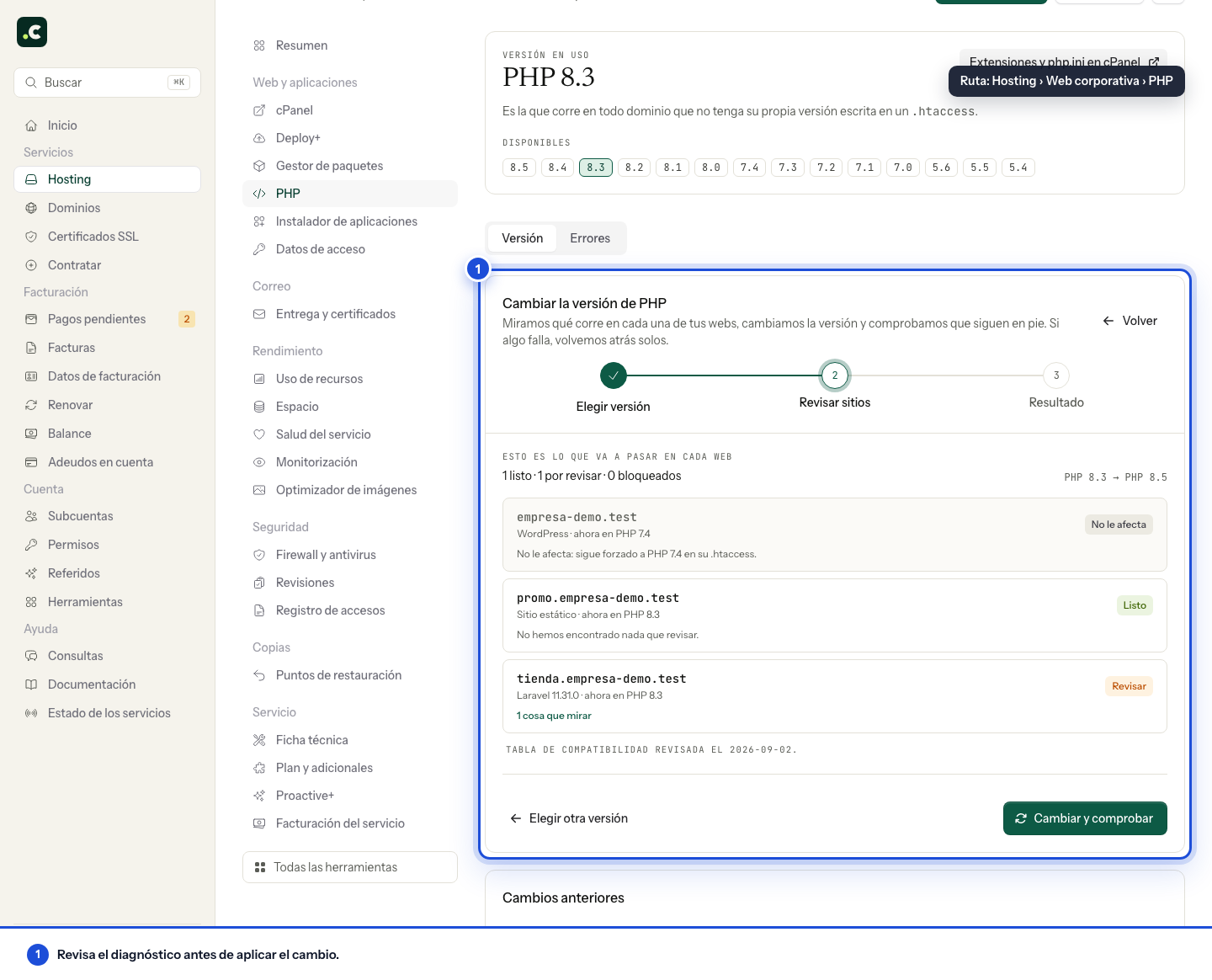
Task: Click the Revisar sitios step 2
Action: coord(835,375)
